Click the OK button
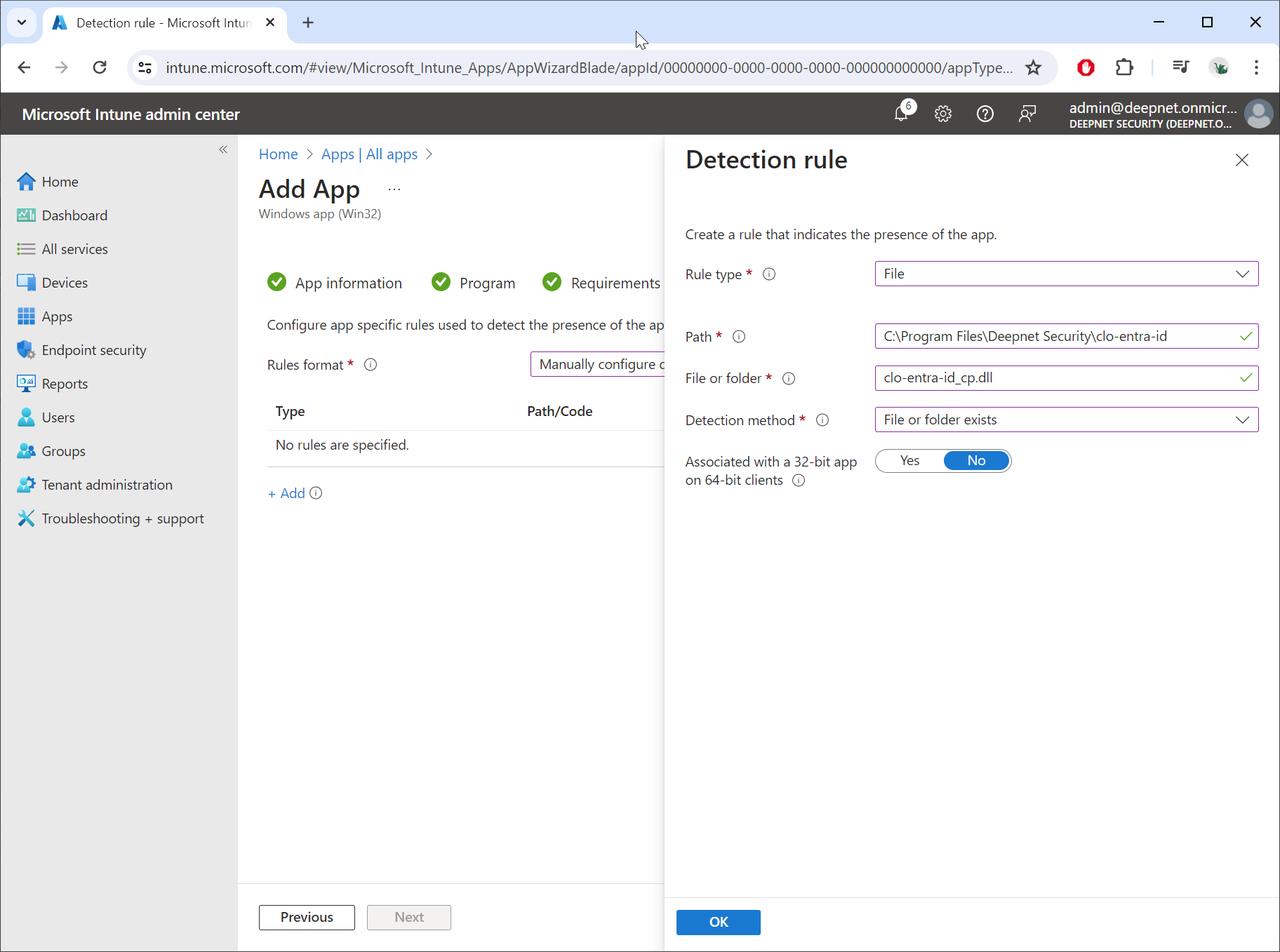The width and height of the screenshot is (1280, 952). click(718, 923)
